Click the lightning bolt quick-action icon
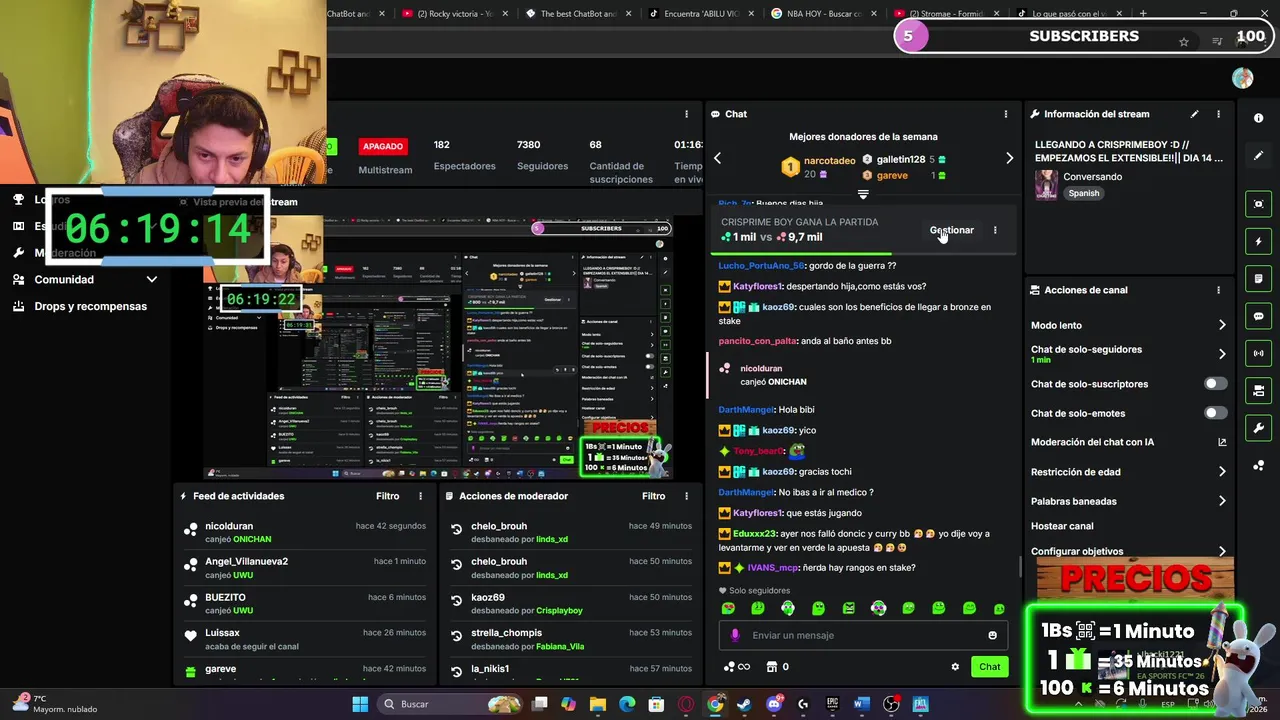 (x=1258, y=241)
